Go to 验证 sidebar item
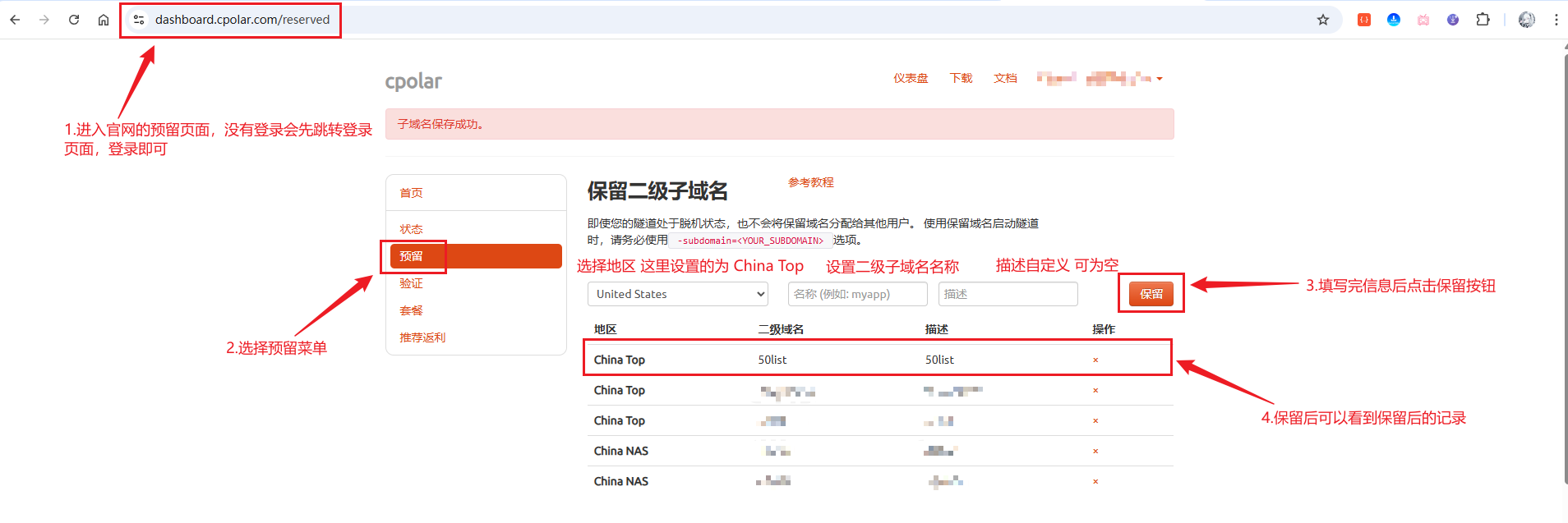The image size is (1568, 523). click(411, 283)
